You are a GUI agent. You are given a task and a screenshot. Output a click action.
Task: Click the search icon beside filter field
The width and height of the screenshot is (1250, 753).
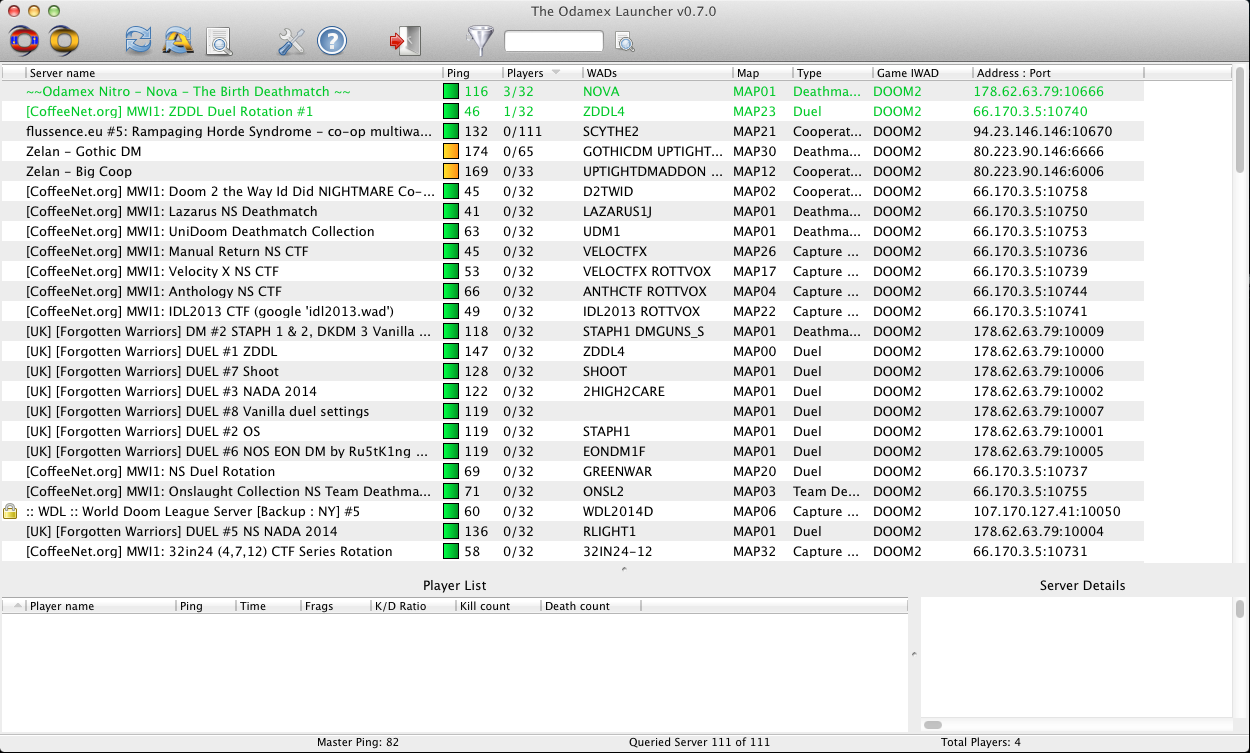tap(625, 42)
